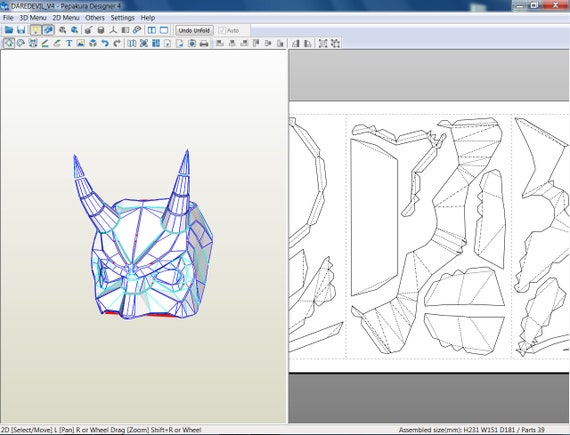This screenshot has width=570, height=435.
Task: Show the 3D axis icon
Action: click(113, 30)
